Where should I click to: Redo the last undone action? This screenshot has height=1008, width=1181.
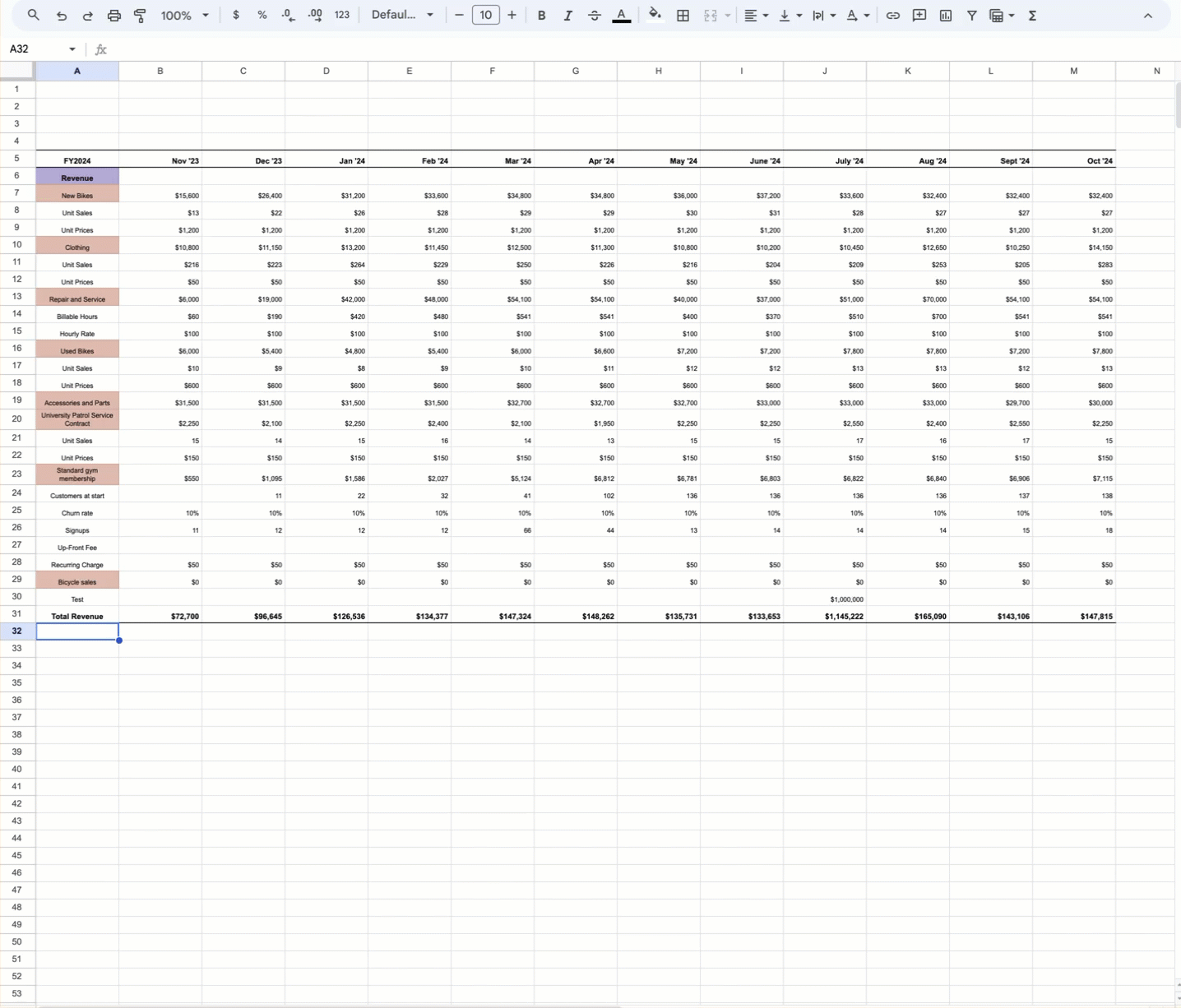coord(88,15)
